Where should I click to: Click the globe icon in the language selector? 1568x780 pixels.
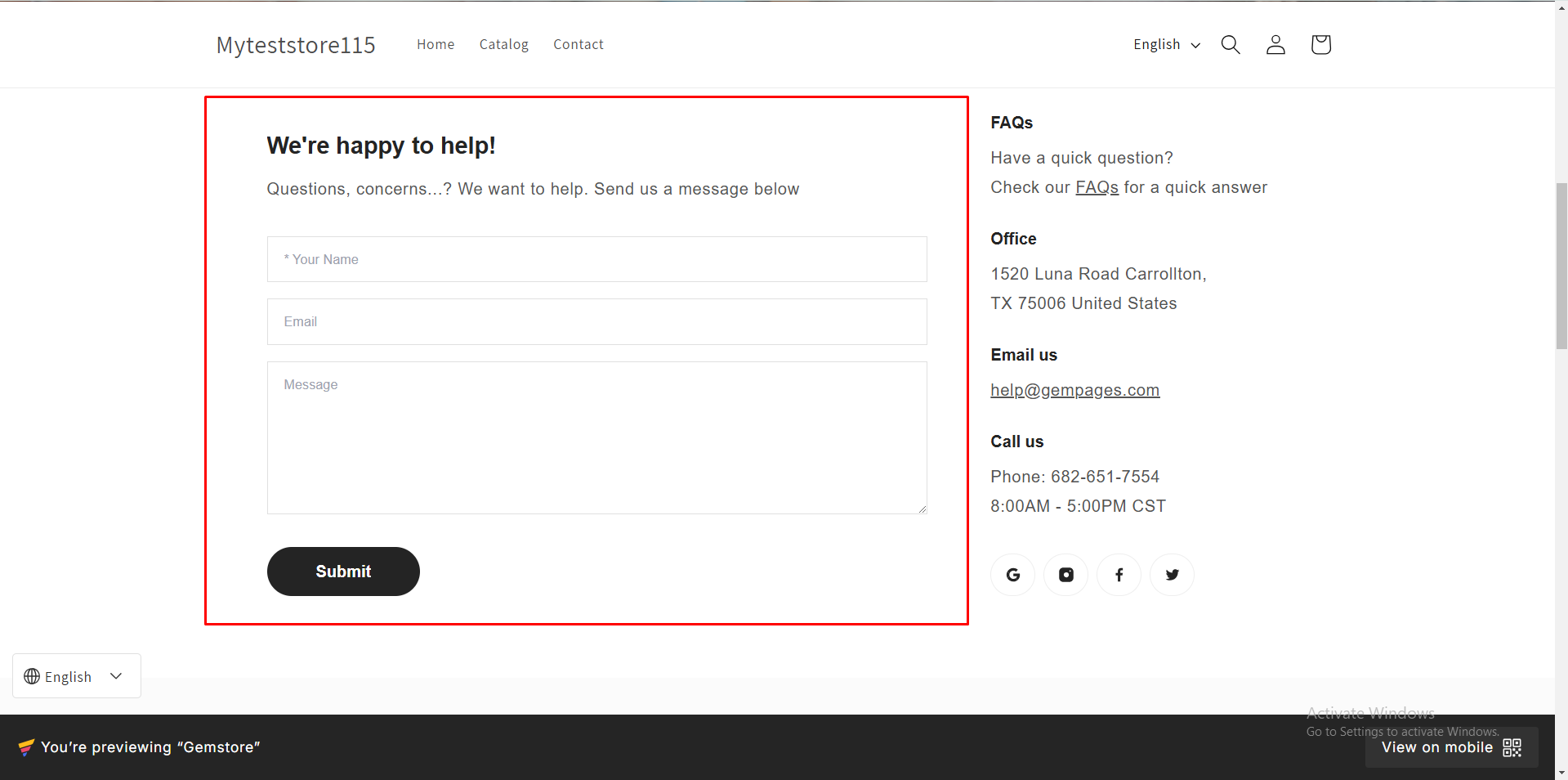pyautogui.click(x=32, y=676)
